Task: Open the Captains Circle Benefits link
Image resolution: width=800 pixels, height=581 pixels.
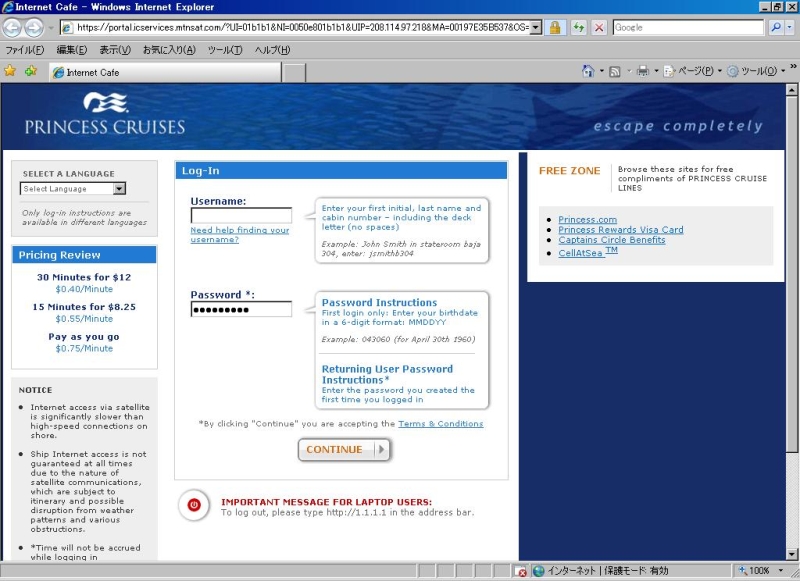Action: coord(612,240)
